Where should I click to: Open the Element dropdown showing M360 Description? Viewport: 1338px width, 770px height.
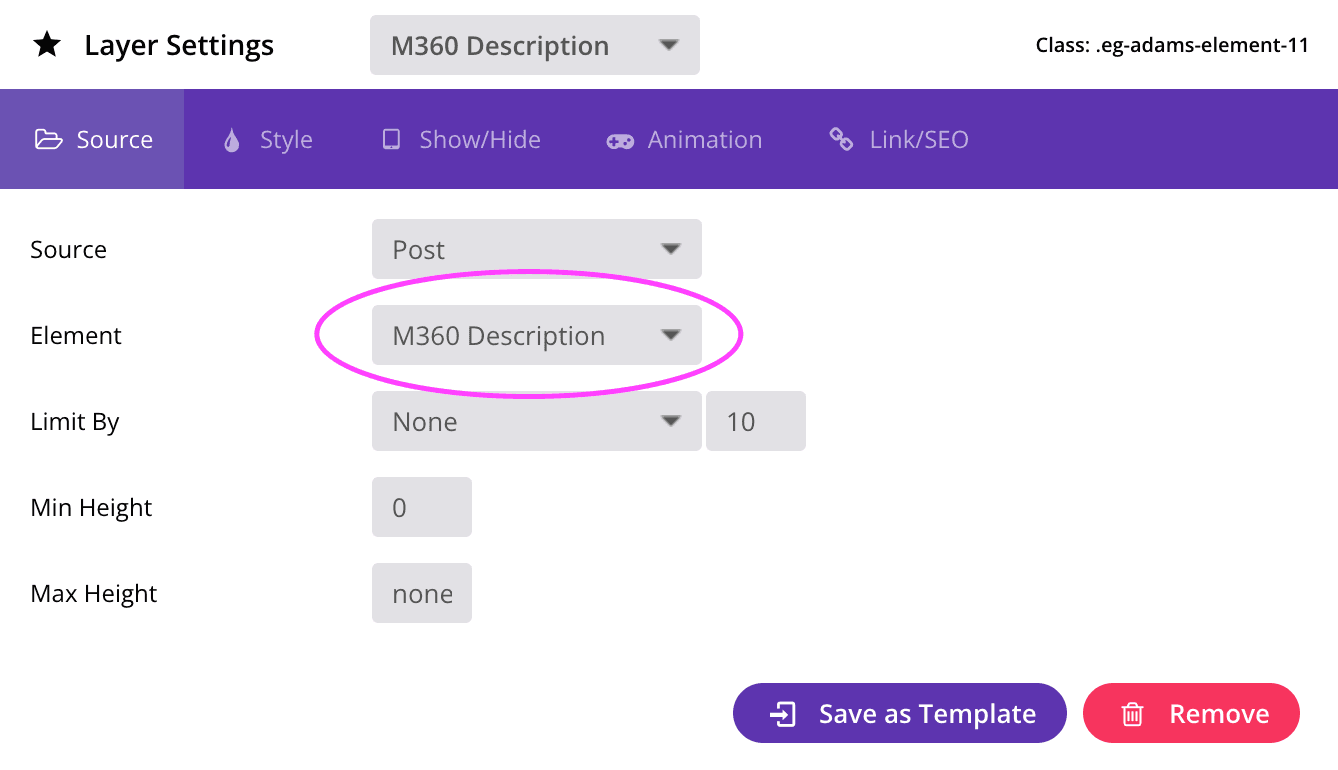coord(536,336)
